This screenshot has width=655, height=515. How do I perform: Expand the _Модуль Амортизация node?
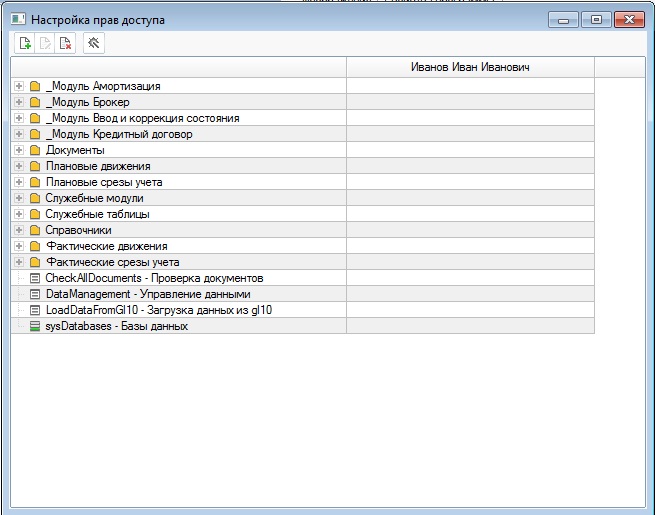(19, 86)
